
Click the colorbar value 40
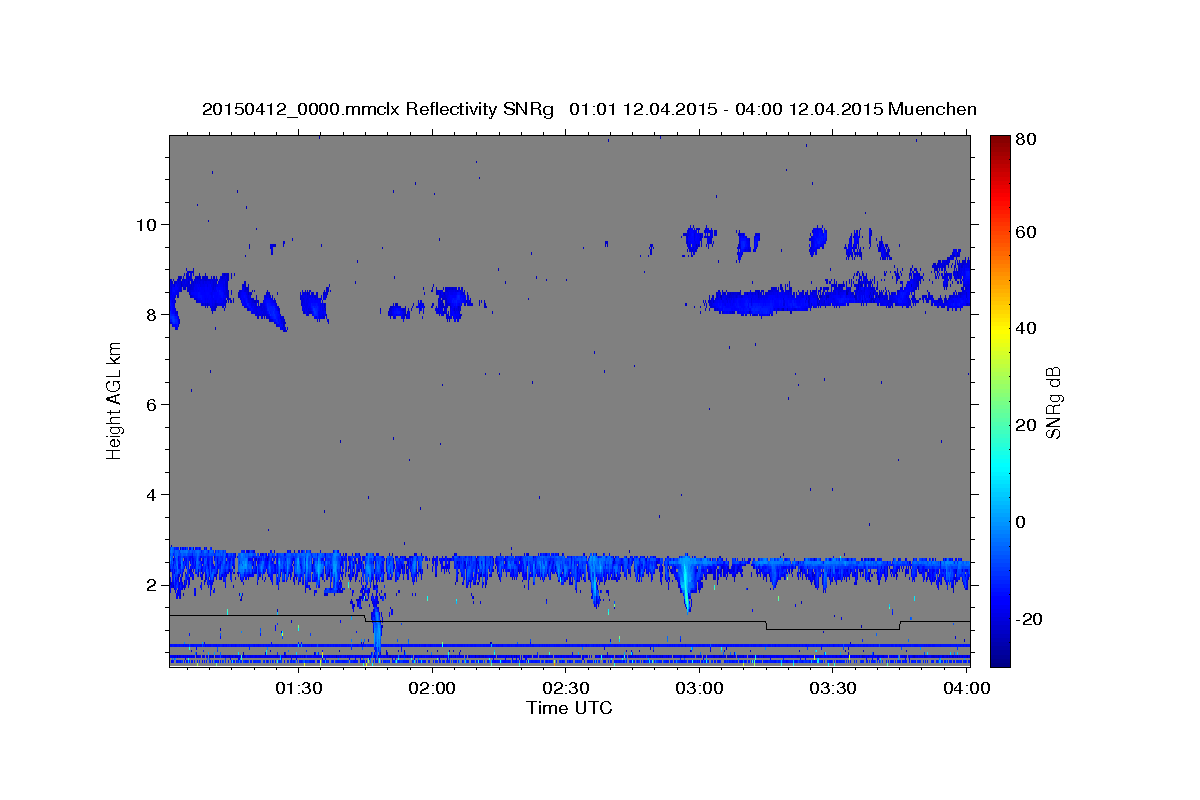pyautogui.click(x=1027, y=328)
